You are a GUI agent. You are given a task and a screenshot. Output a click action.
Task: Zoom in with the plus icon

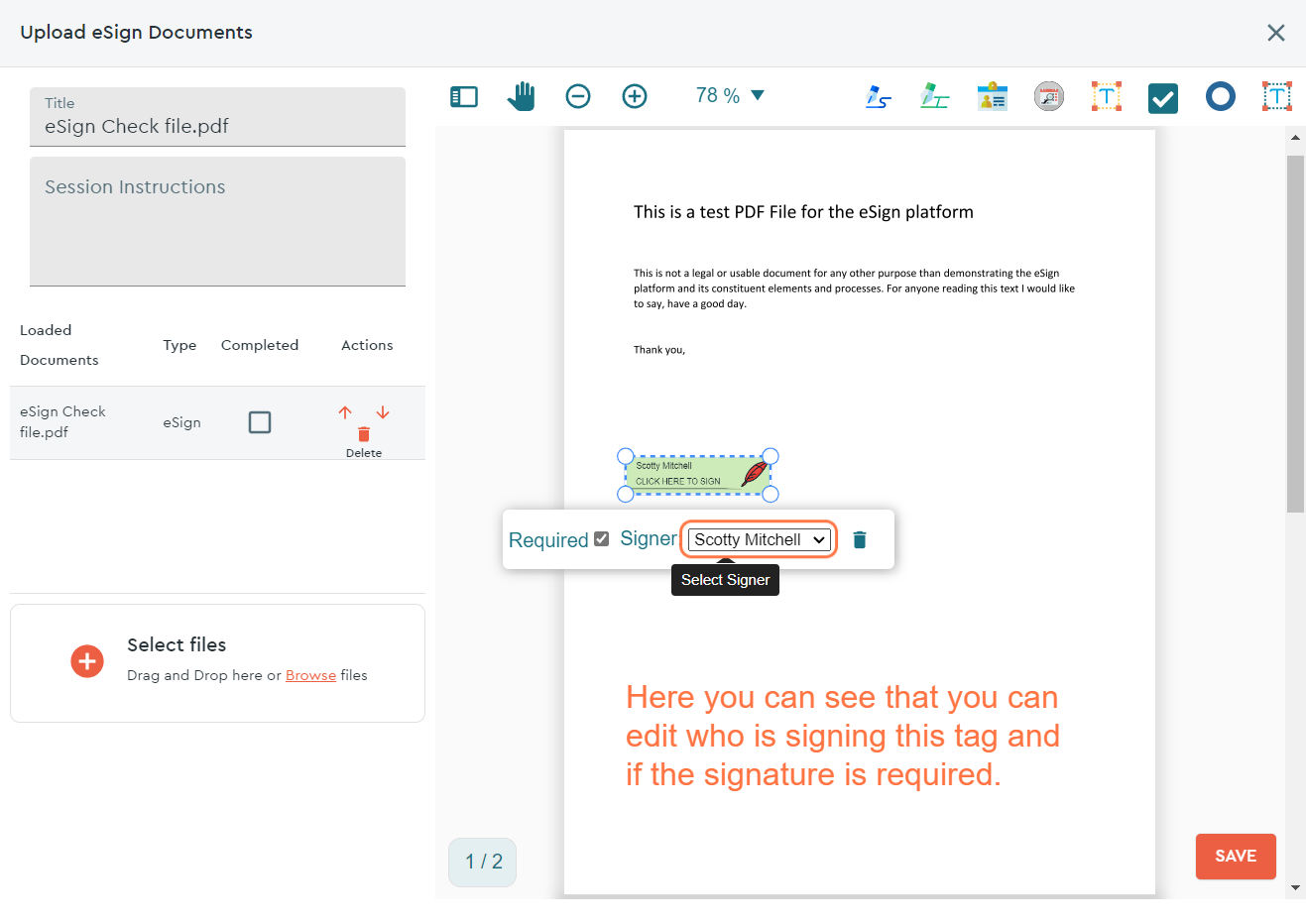click(635, 96)
